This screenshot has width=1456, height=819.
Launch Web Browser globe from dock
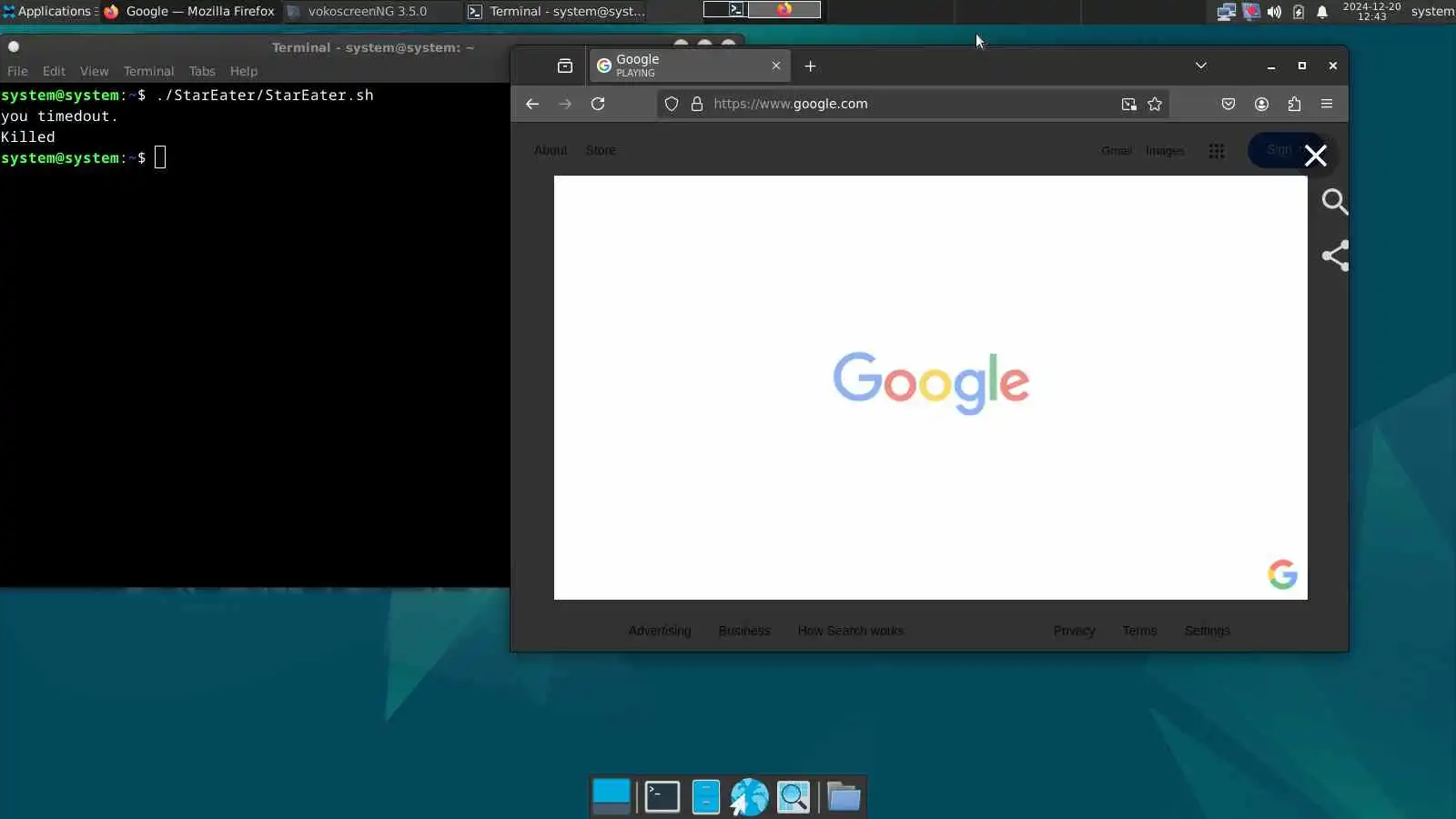coord(750,797)
